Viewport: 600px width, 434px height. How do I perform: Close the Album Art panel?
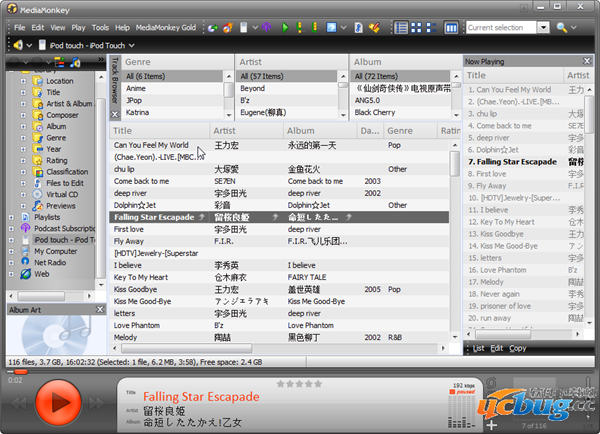coord(98,311)
